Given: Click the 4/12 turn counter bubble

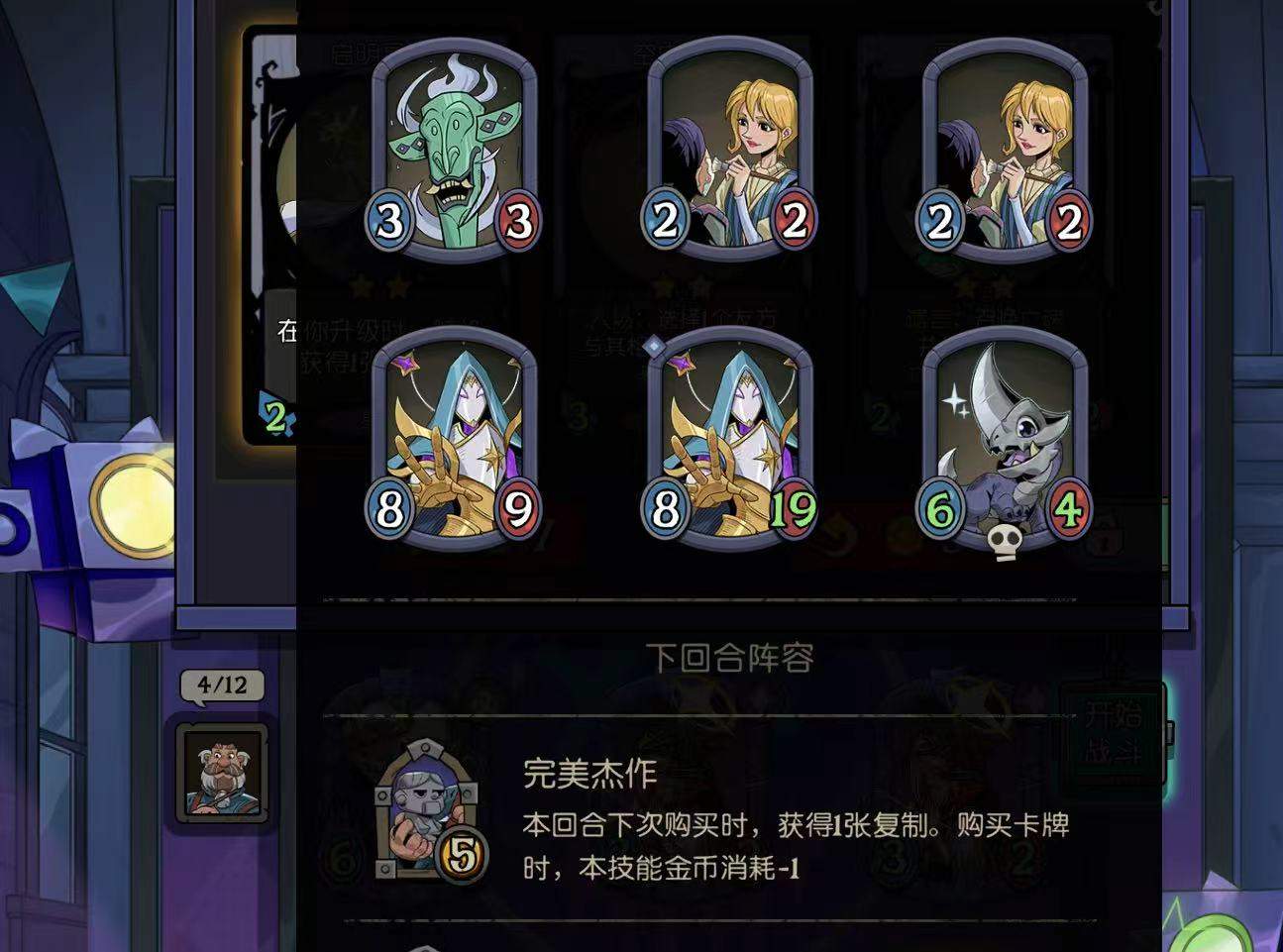Looking at the screenshot, I should pyautogui.click(x=222, y=686).
